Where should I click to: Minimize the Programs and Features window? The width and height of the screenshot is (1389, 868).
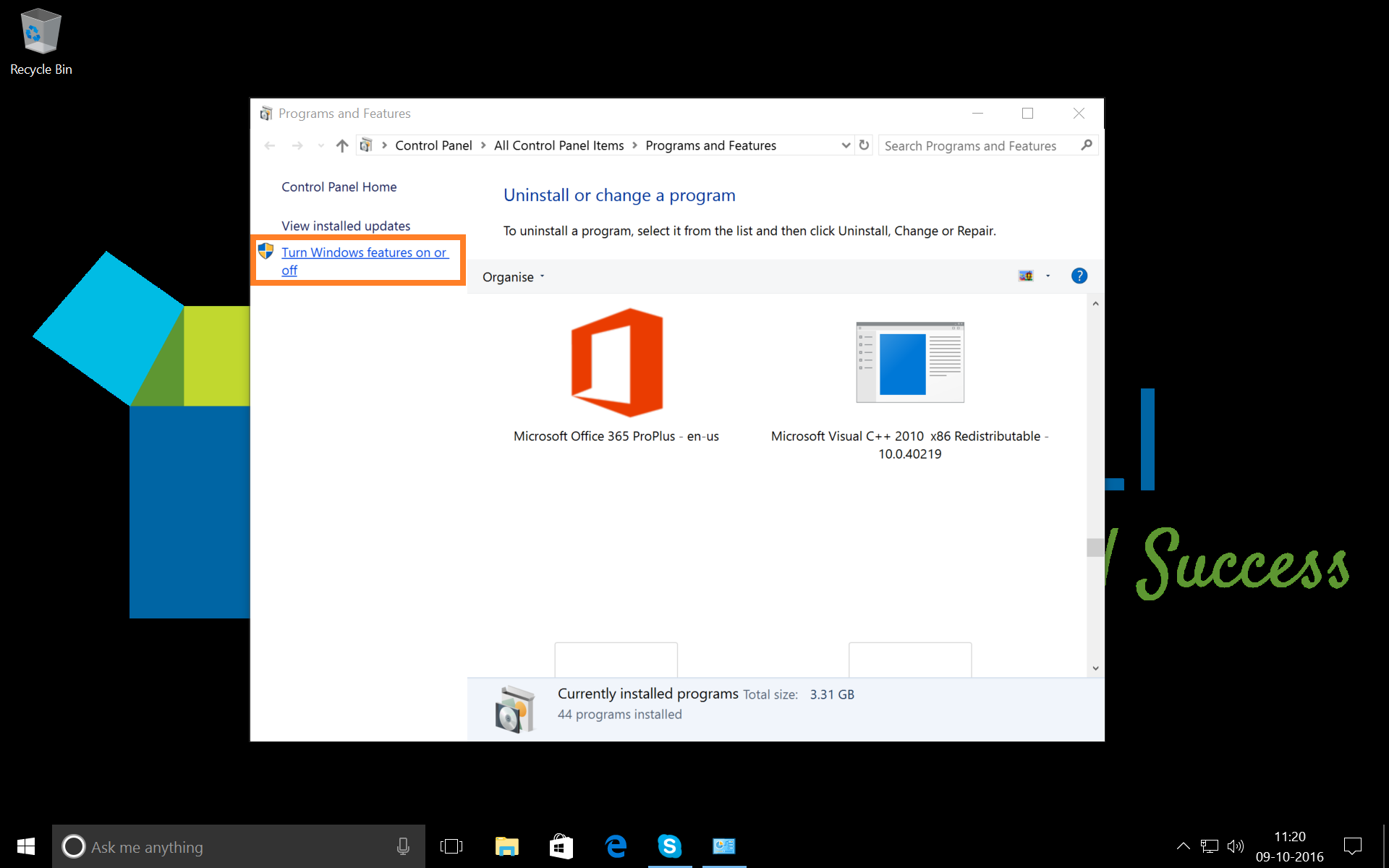[977, 114]
